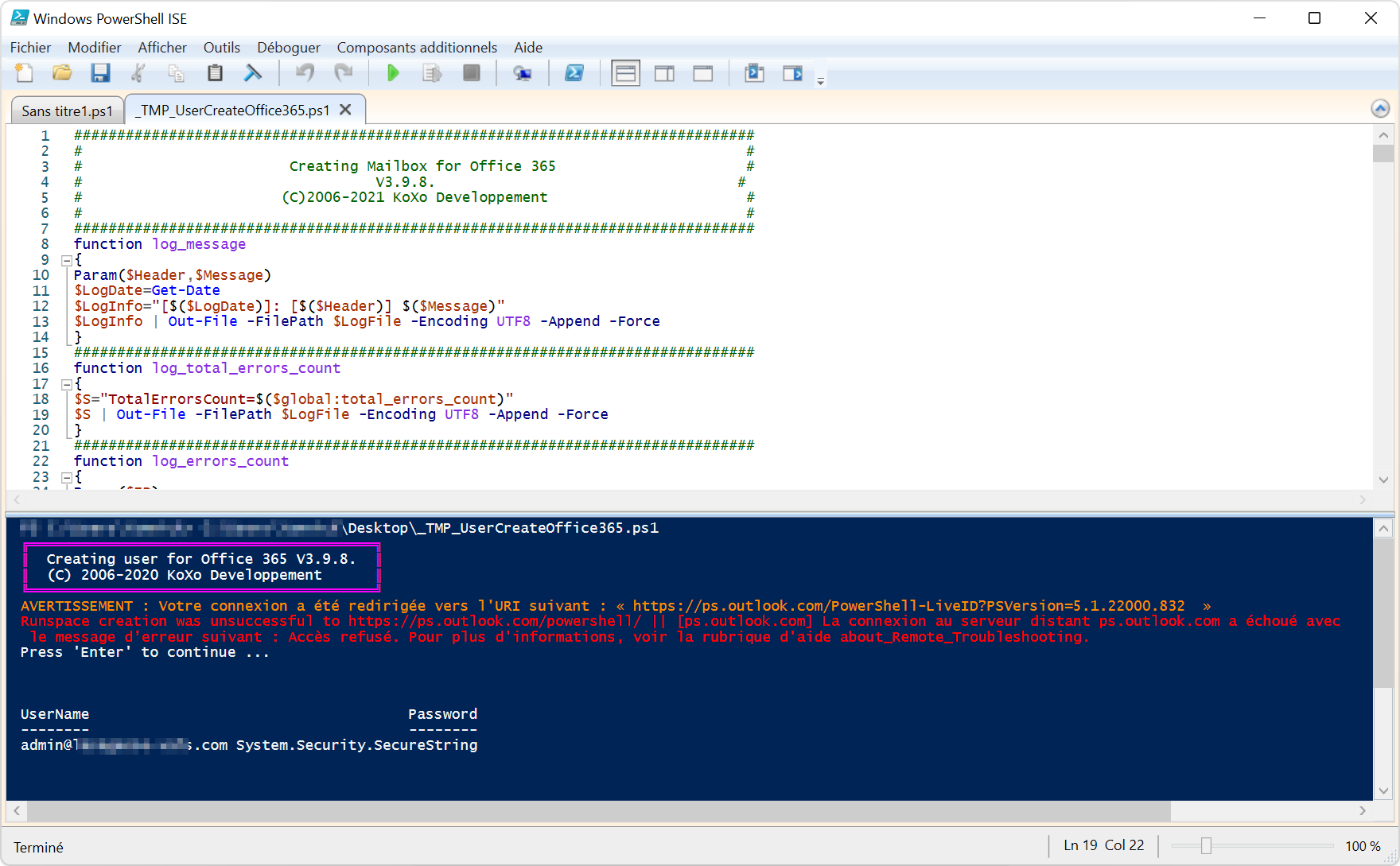
Task: Collapse the code block at line 23
Action: coord(67,477)
